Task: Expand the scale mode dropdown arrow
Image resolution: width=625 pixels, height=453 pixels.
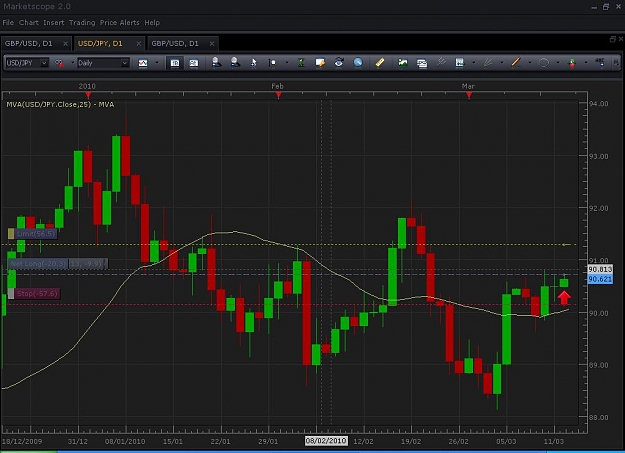Action: point(287,63)
